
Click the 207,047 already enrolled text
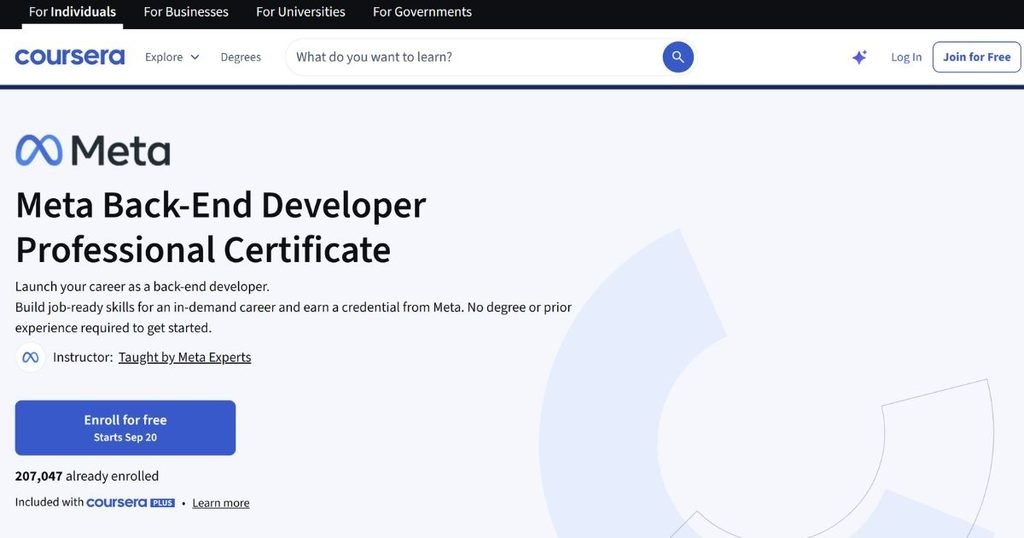87,476
